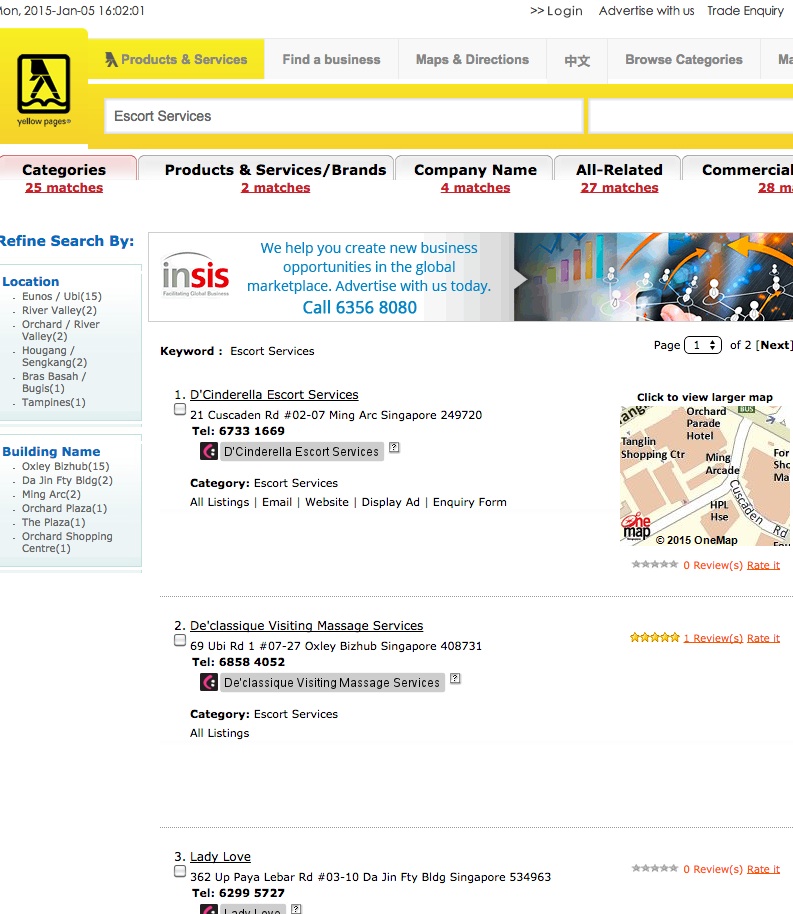
Task: Filter by Hougang / Sengkang(2)
Action: click(54, 356)
